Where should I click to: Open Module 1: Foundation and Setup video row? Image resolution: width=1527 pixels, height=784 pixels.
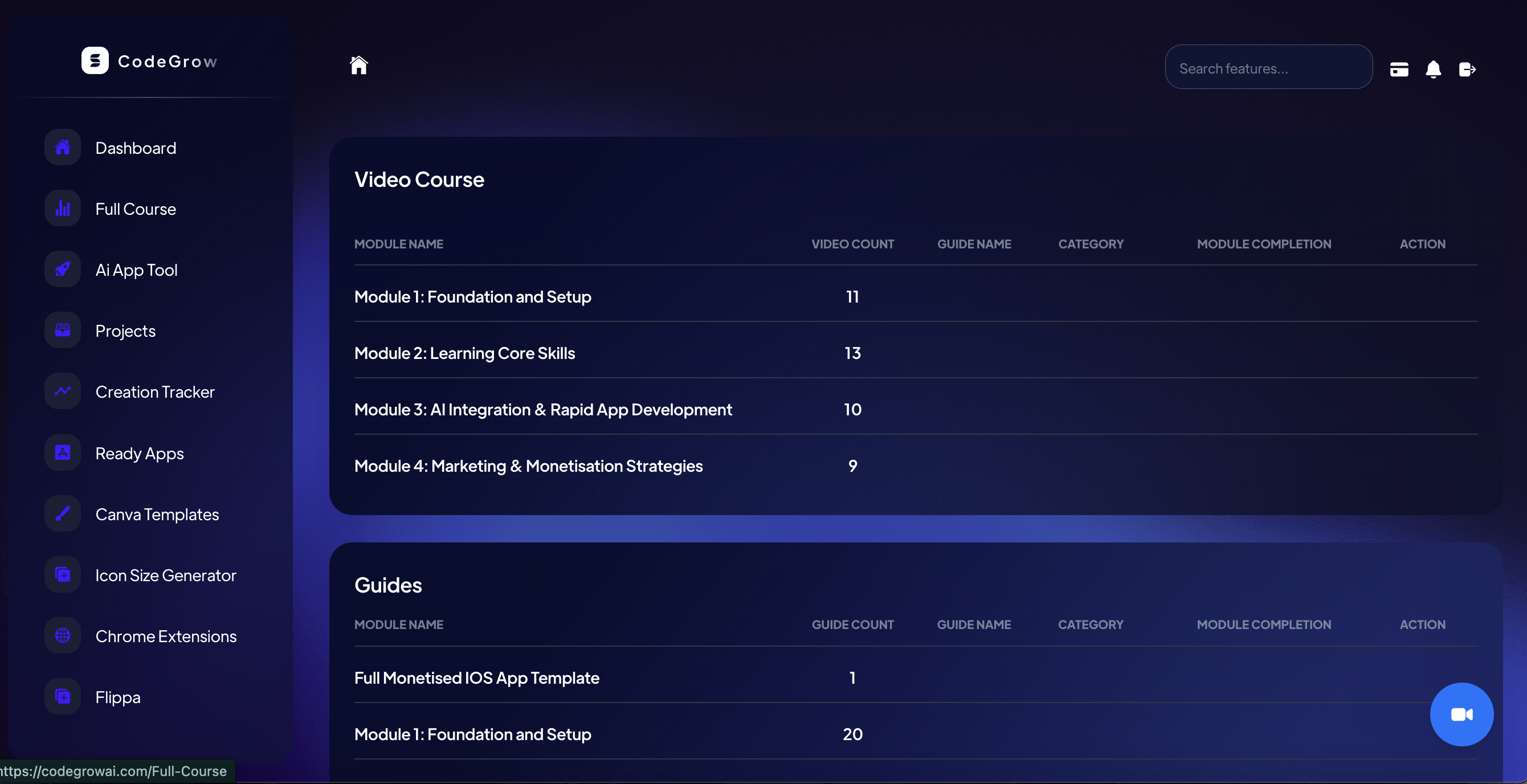(x=472, y=296)
